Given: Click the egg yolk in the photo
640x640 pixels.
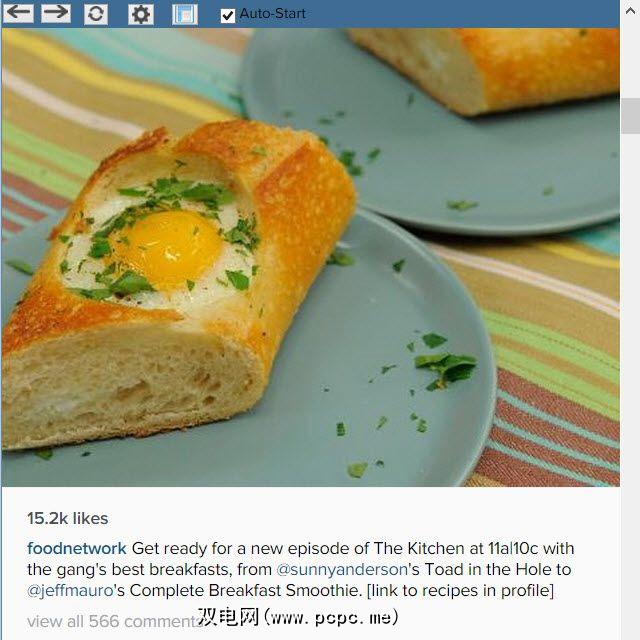Looking at the screenshot, I should pos(169,247).
